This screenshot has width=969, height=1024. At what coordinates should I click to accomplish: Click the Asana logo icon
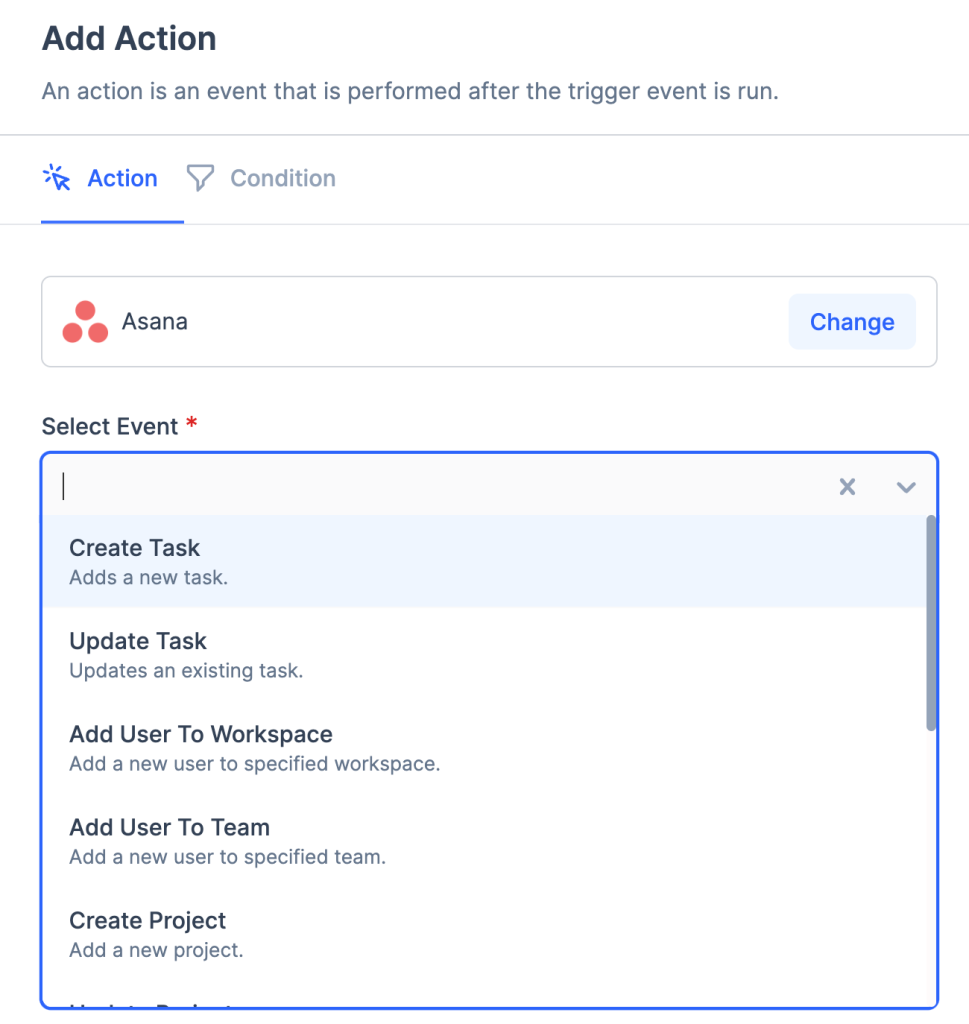(x=85, y=322)
